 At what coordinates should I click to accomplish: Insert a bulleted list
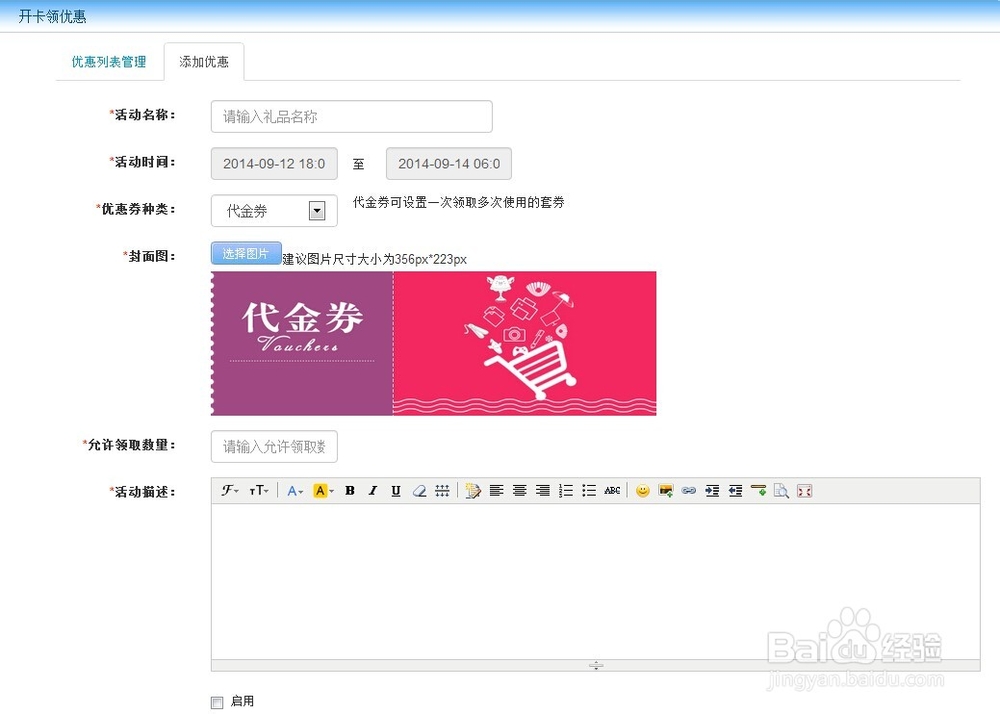[x=589, y=491]
